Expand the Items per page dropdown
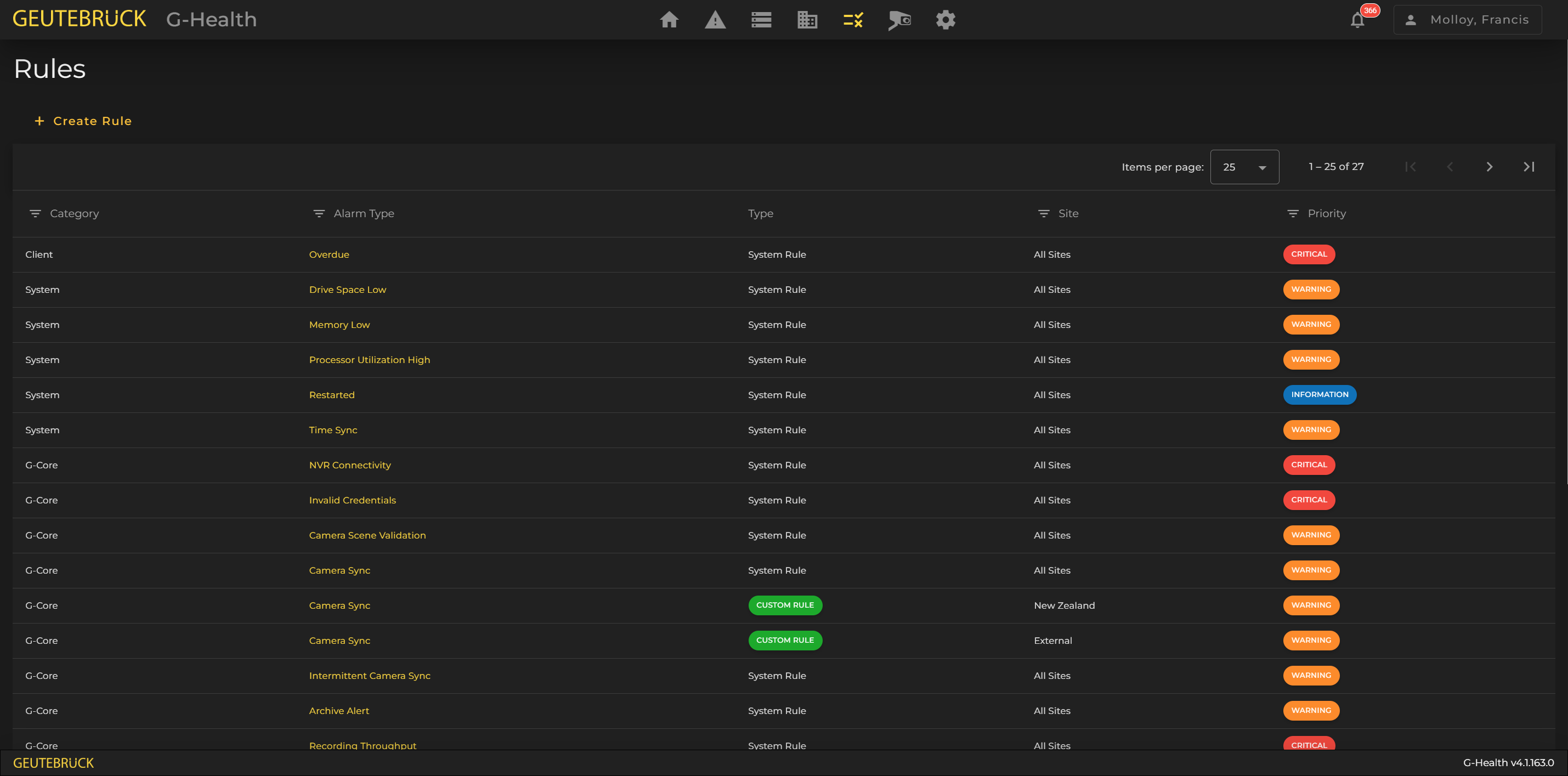This screenshot has height=776, width=1568. point(1244,167)
